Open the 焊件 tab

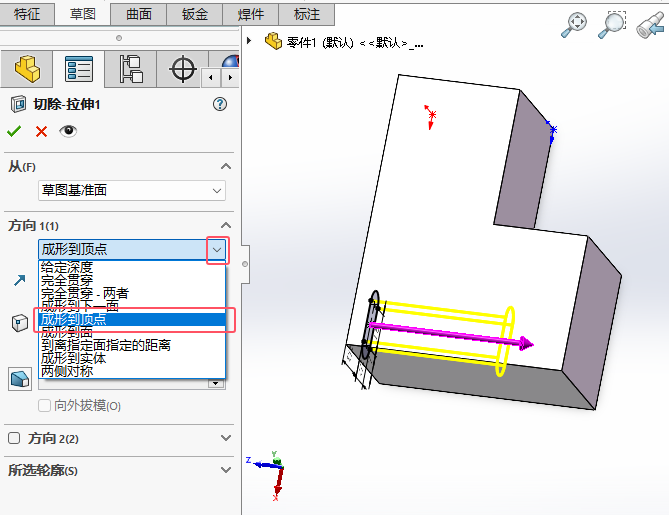pos(250,14)
